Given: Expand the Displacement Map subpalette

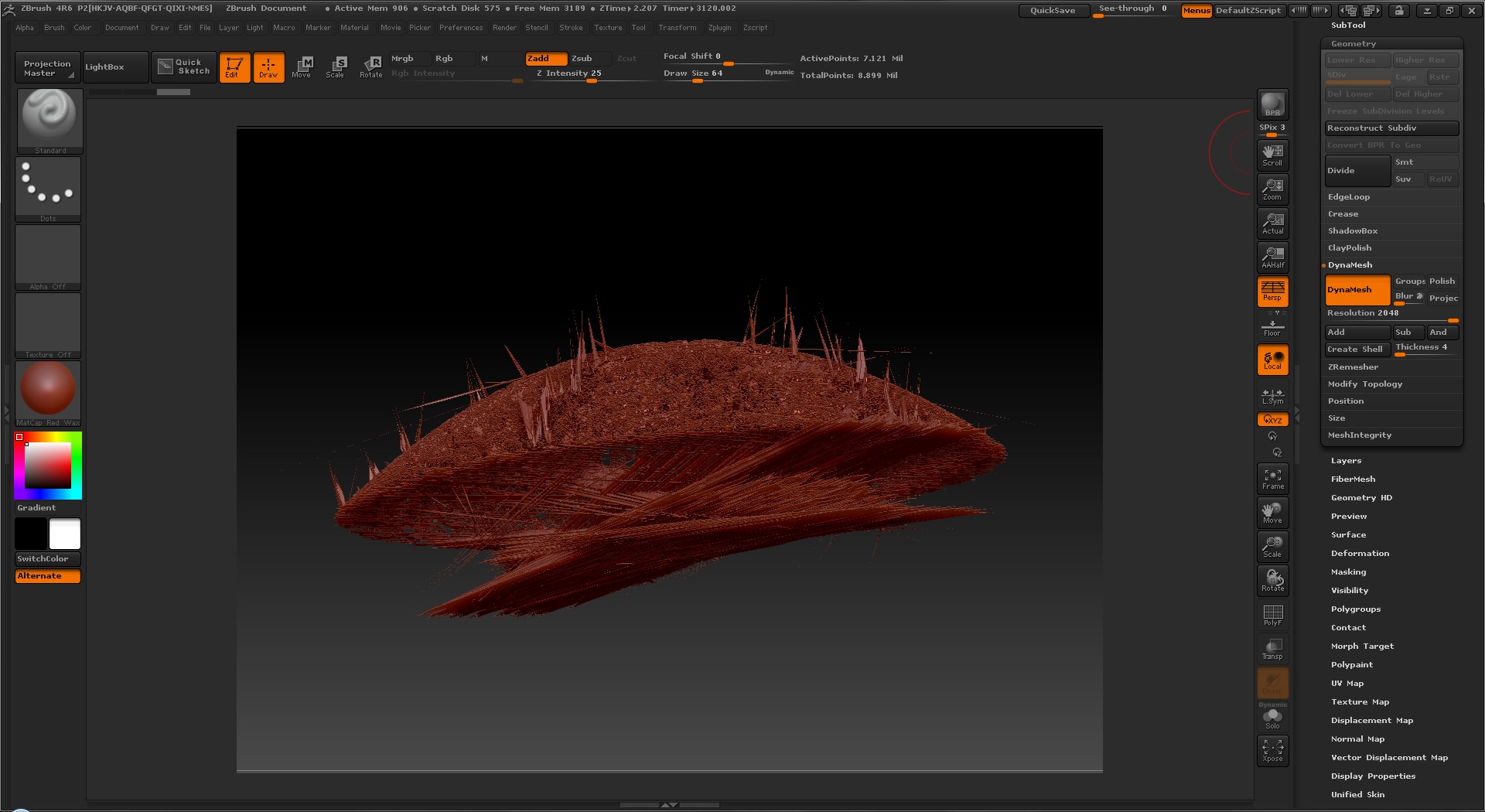Looking at the screenshot, I should 1371,721.
